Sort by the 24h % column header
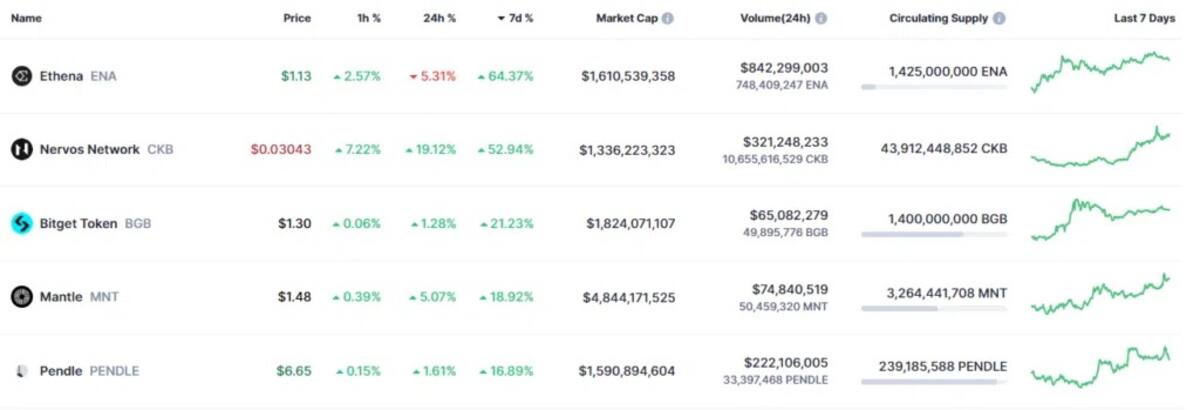 (441, 18)
